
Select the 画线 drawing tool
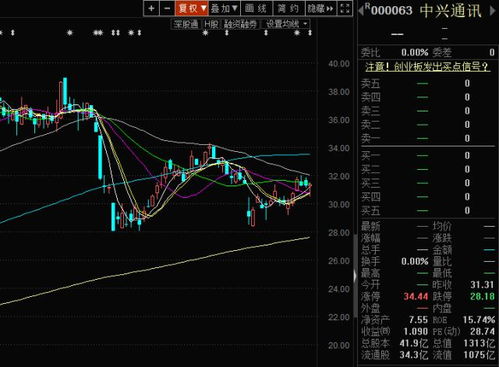click(x=256, y=8)
